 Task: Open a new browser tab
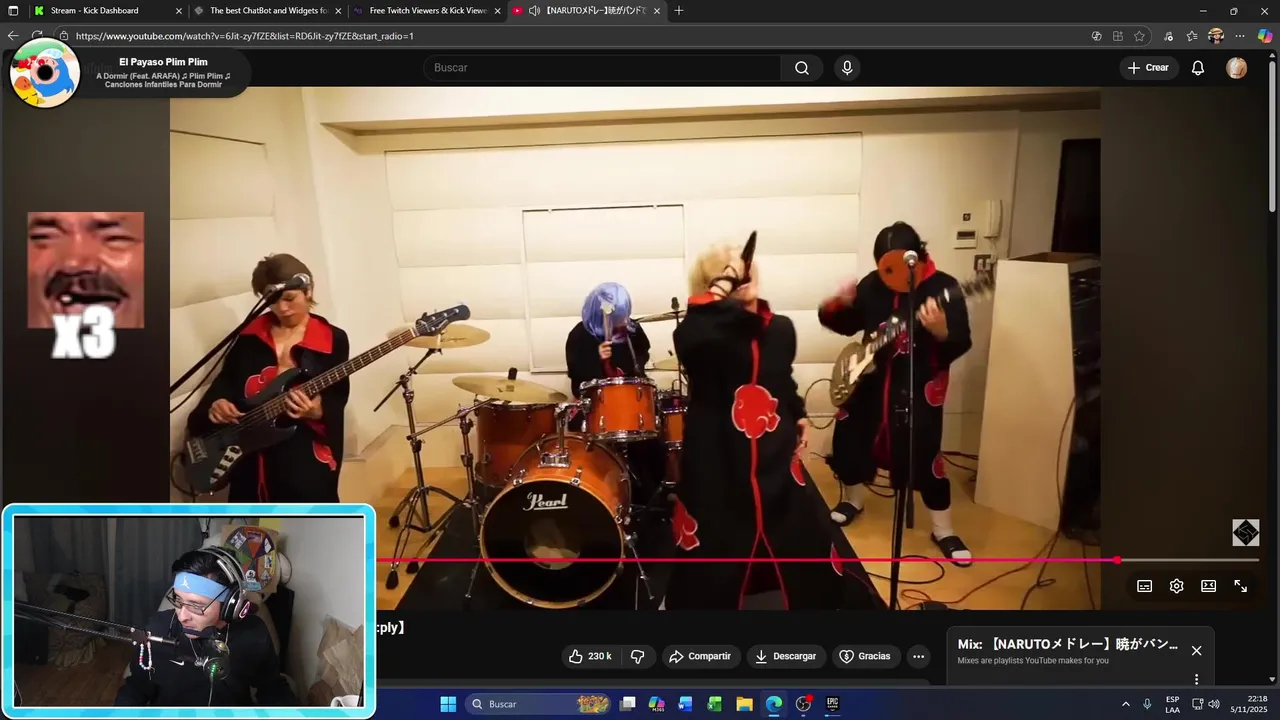pyautogui.click(x=679, y=11)
